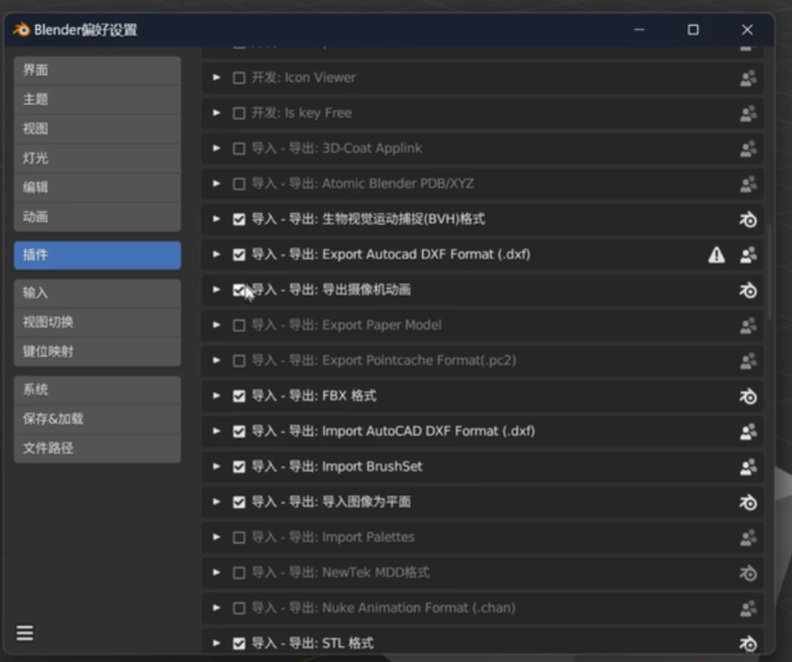Viewport: 792px width, 662px height.
Task: Uncheck the 导出摄像机动画 add-on checkbox
Action: pos(239,290)
